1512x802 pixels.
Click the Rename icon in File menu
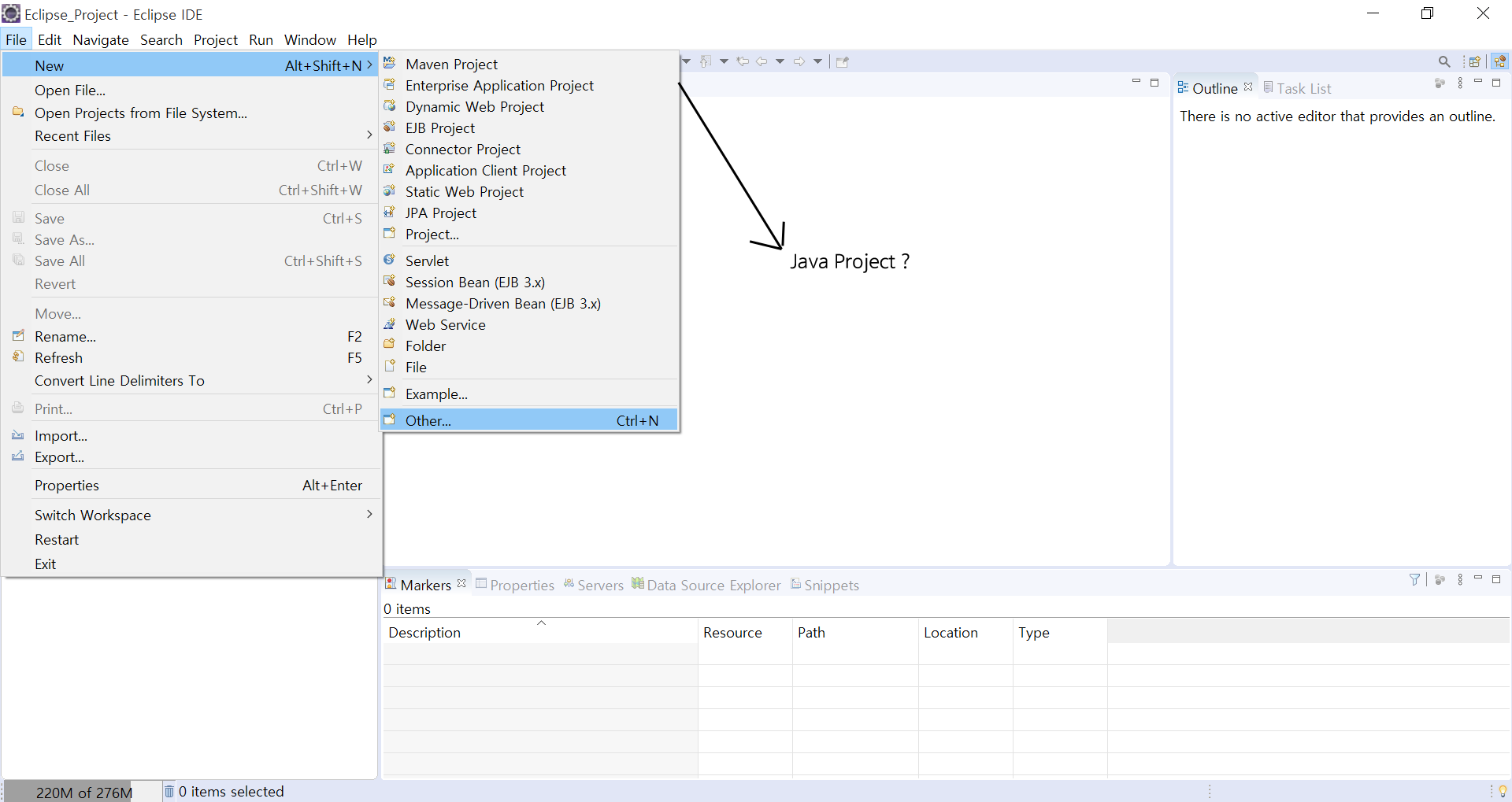point(18,335)
